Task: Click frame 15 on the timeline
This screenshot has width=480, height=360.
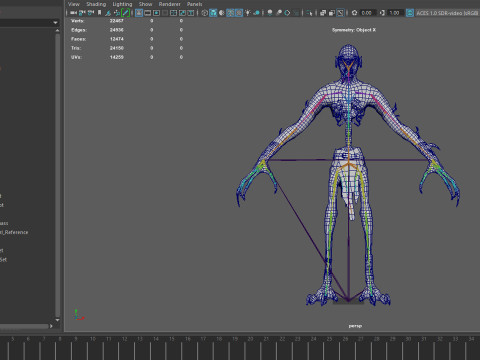Action: (172, 339)
